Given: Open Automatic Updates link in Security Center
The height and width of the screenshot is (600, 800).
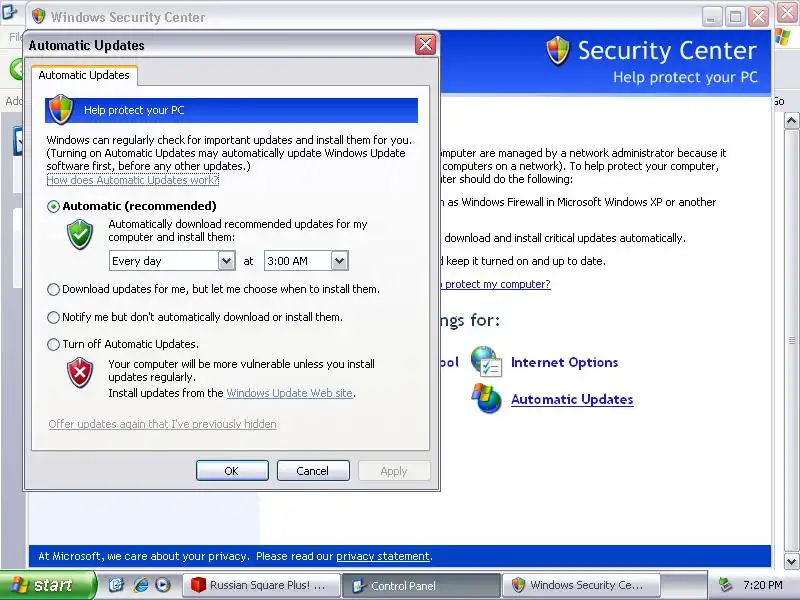Looking at the screenshot, I should tap(572, 399).
